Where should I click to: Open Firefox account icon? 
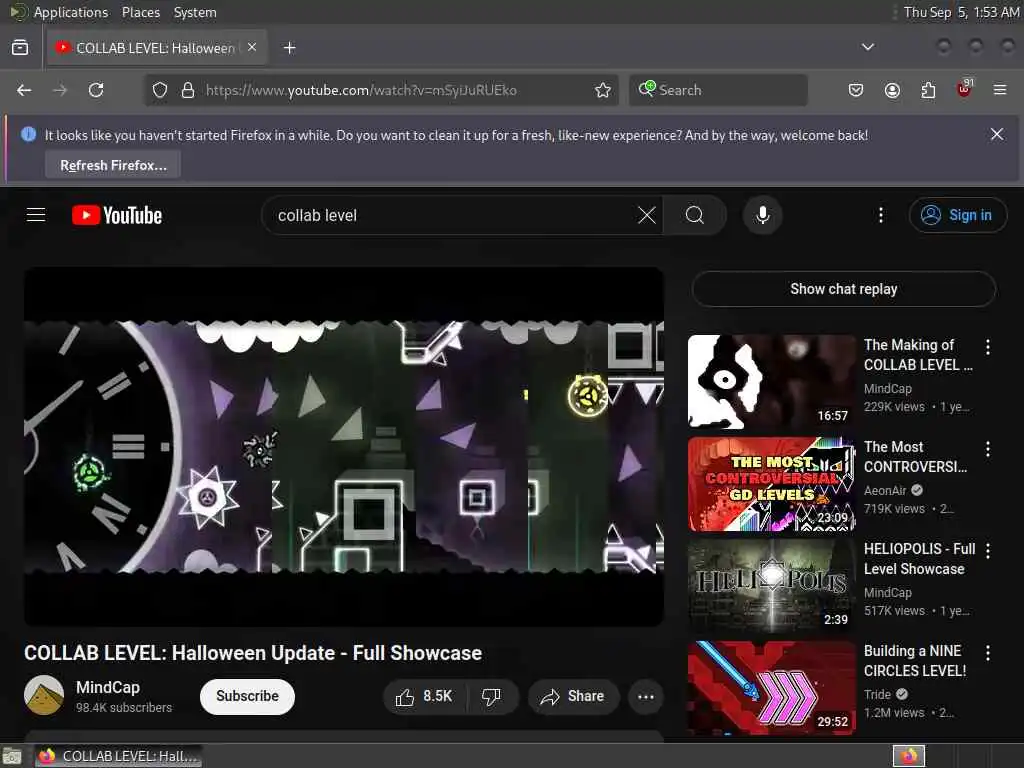click(x=892, y=90)
